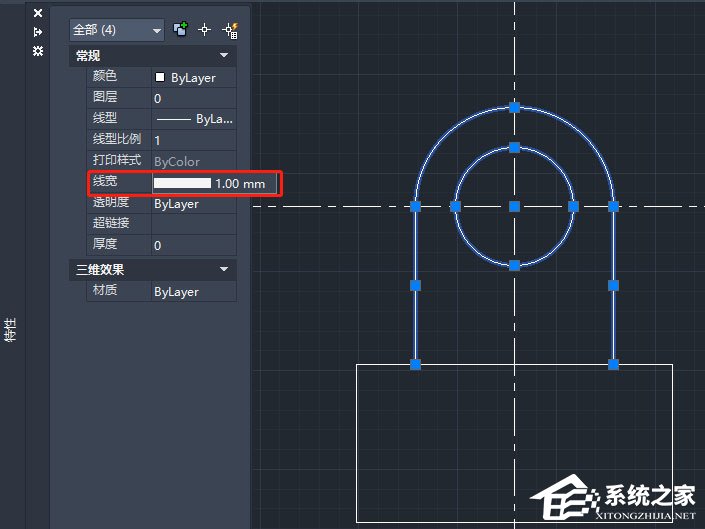Edit the 线型比例 value field
Viewport: 705px width, 529px height.
pos(194,140)
